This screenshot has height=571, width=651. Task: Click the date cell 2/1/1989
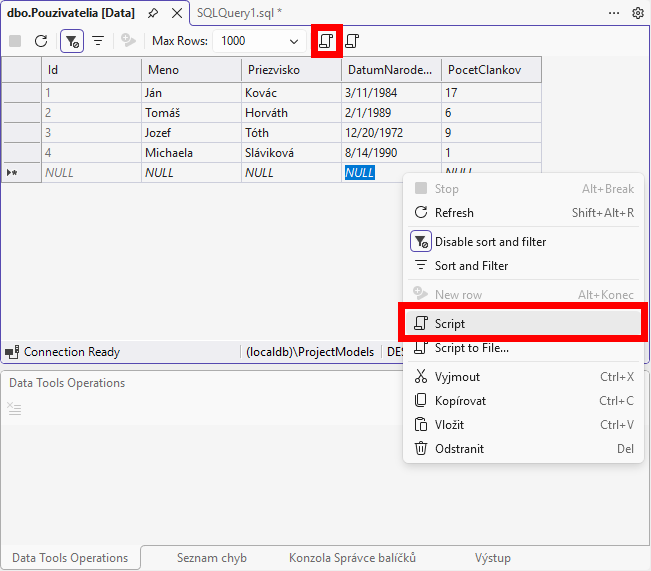click(392, 113)
